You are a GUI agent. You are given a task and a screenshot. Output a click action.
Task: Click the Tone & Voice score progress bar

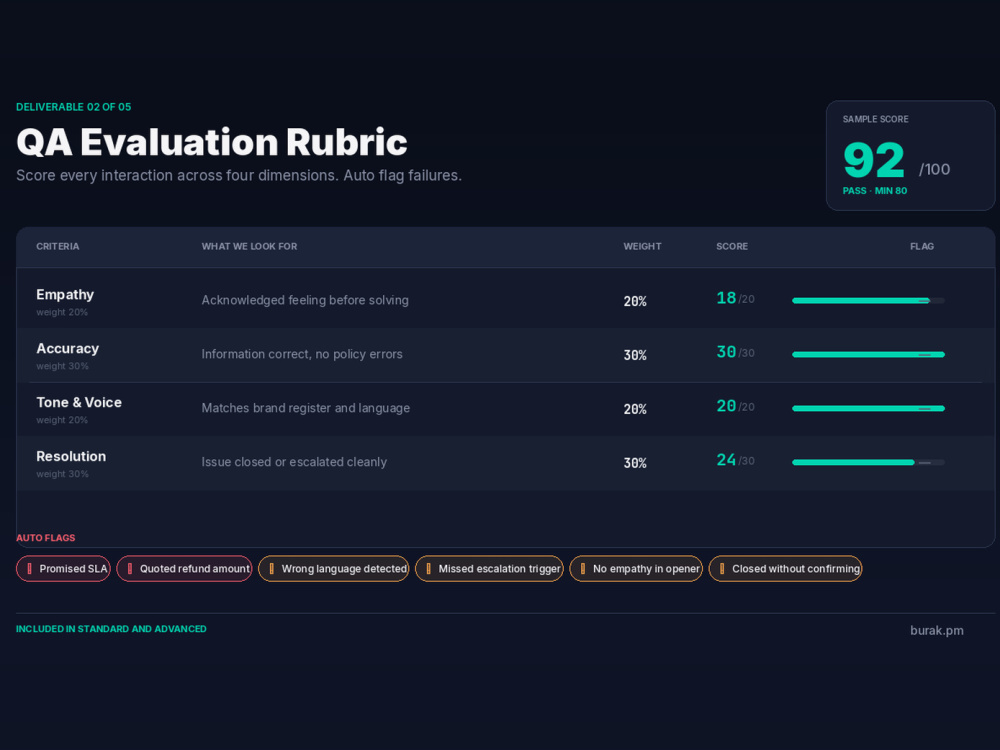tap(868, 408)
